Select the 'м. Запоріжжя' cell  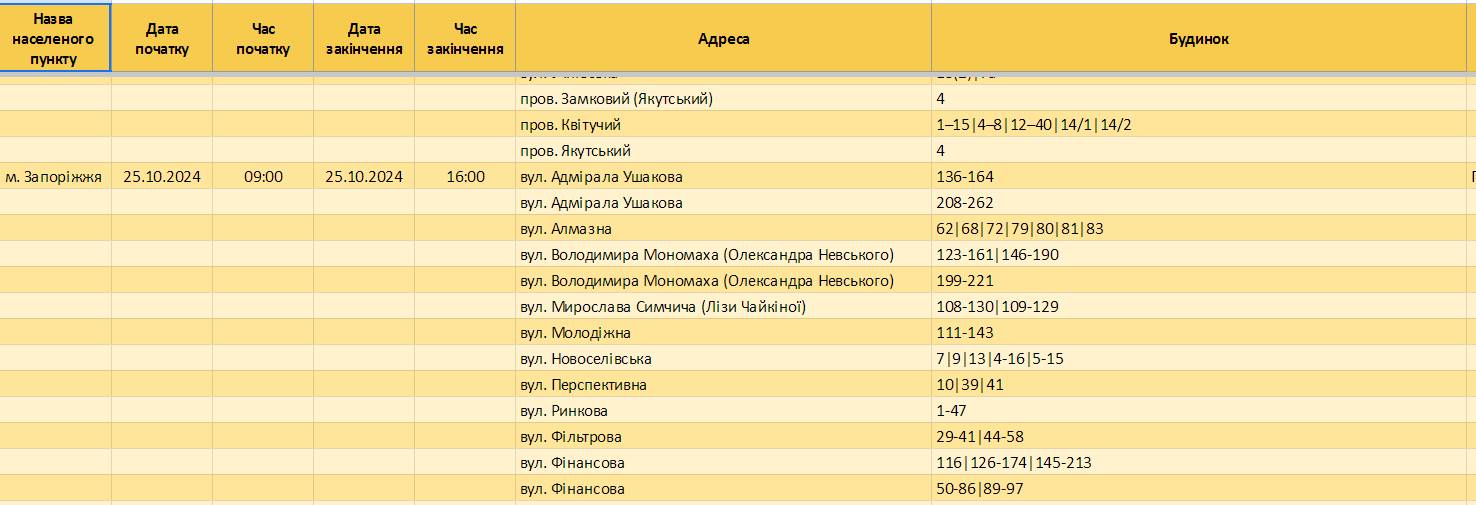55,176
